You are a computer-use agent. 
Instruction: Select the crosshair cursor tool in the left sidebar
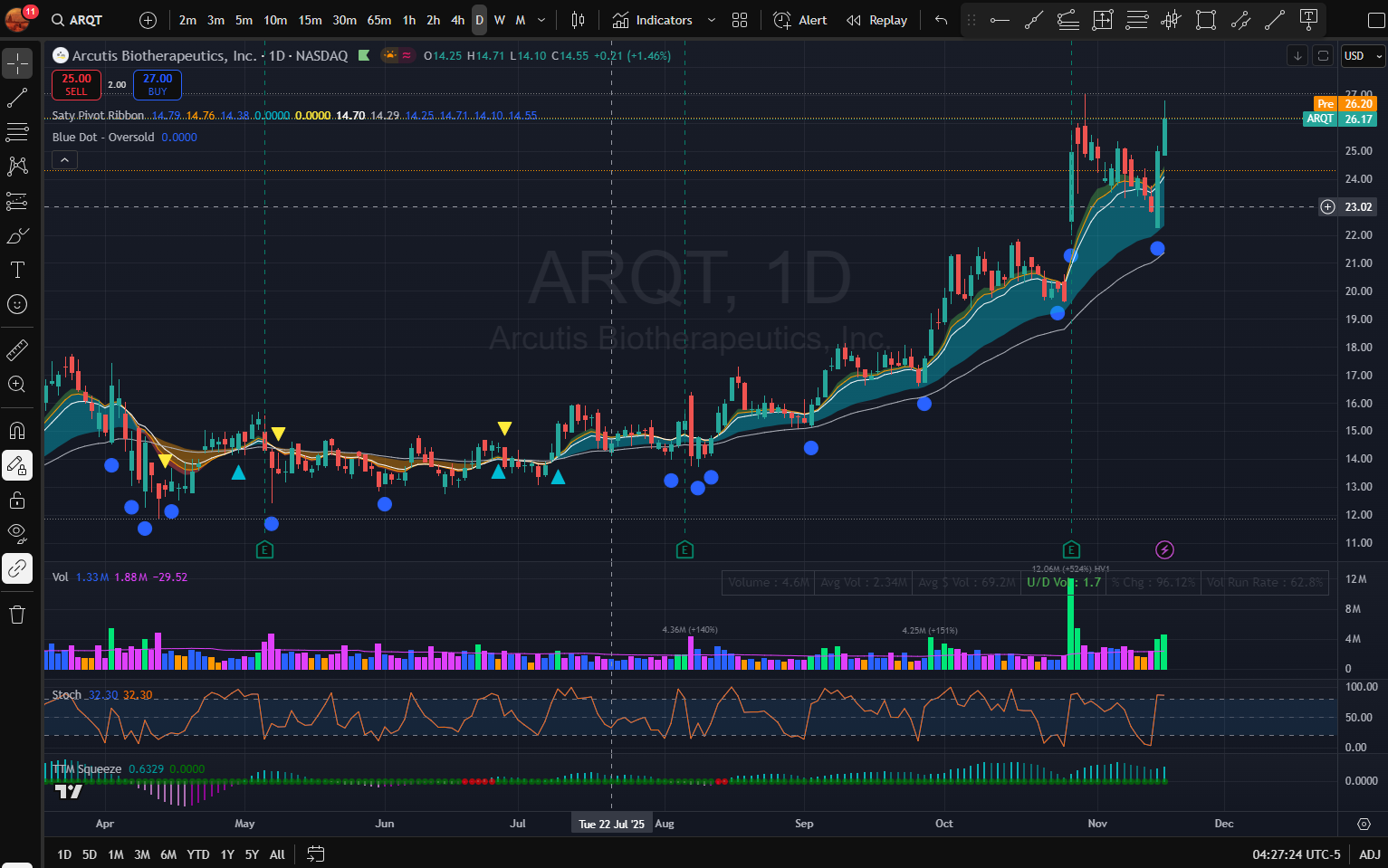click(x=17, y=63)
